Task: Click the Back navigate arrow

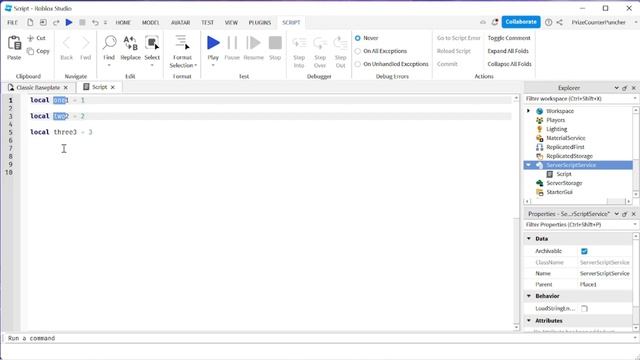Action: pos(67,43)
